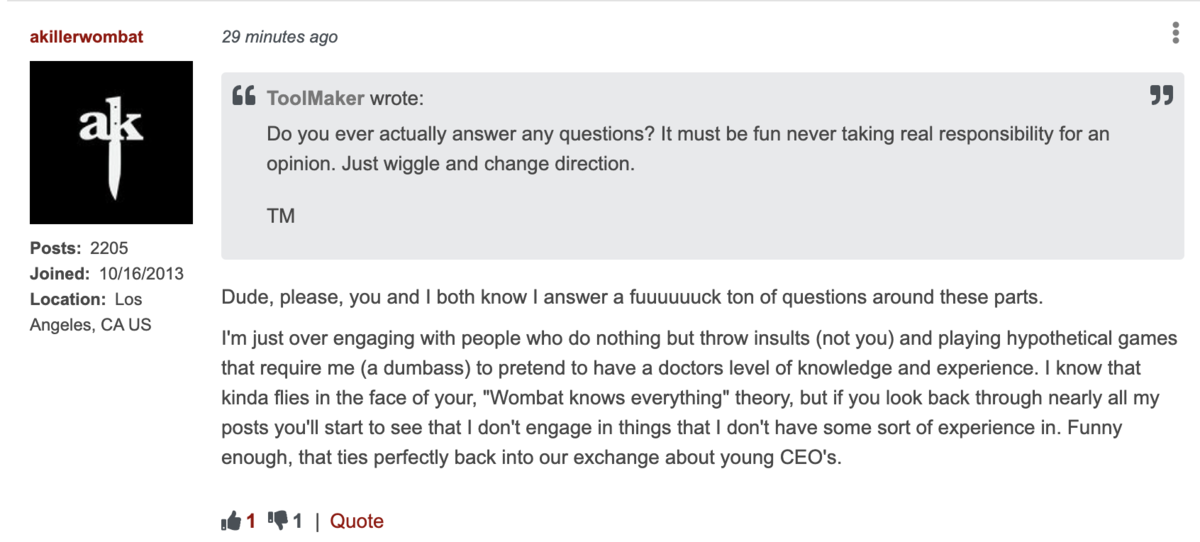Click the Los Angeles location text
The height and width of the screenshot is (542, 1200).
[x=91, y=312]
